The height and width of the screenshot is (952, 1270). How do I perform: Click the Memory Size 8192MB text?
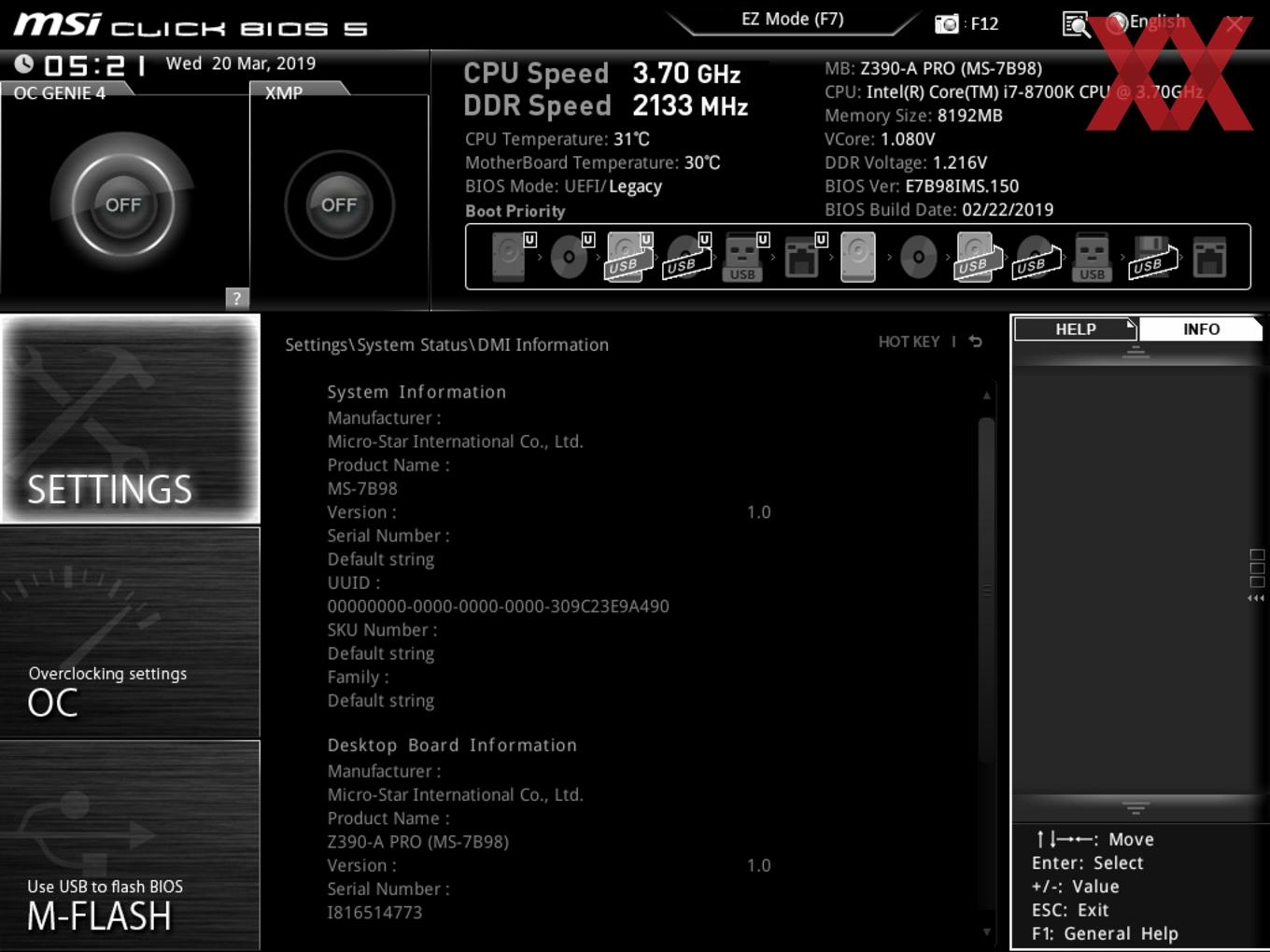click(913, 116)
